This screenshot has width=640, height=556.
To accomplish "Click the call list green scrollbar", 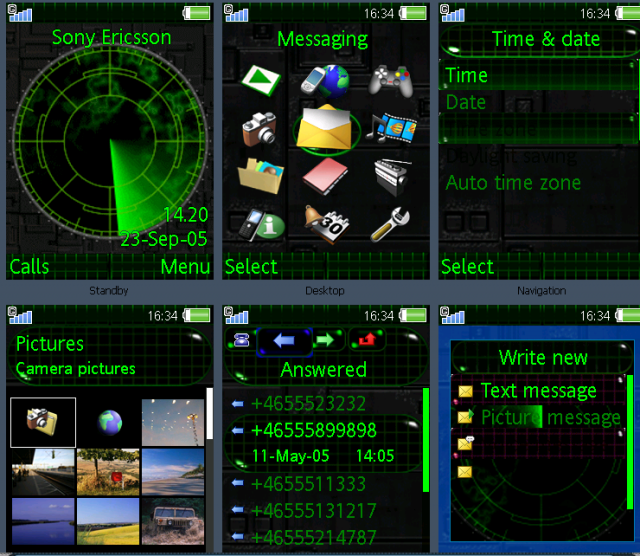I will pos(426,440).
